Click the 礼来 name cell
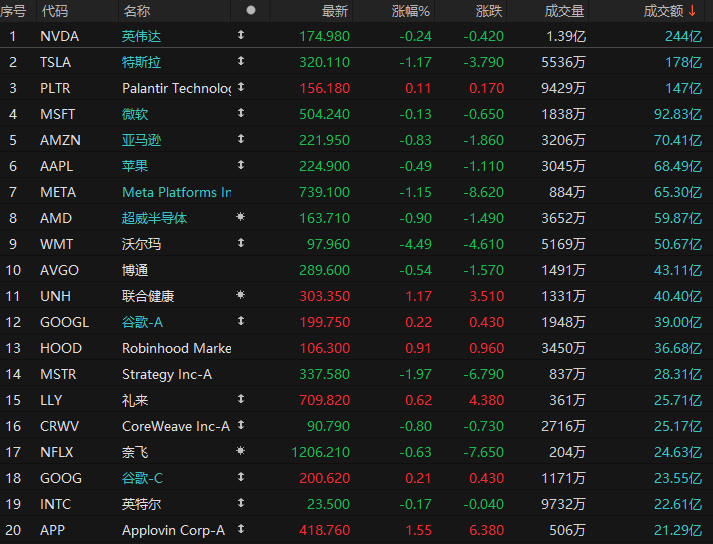713x544 pixels. coord(135,400)
